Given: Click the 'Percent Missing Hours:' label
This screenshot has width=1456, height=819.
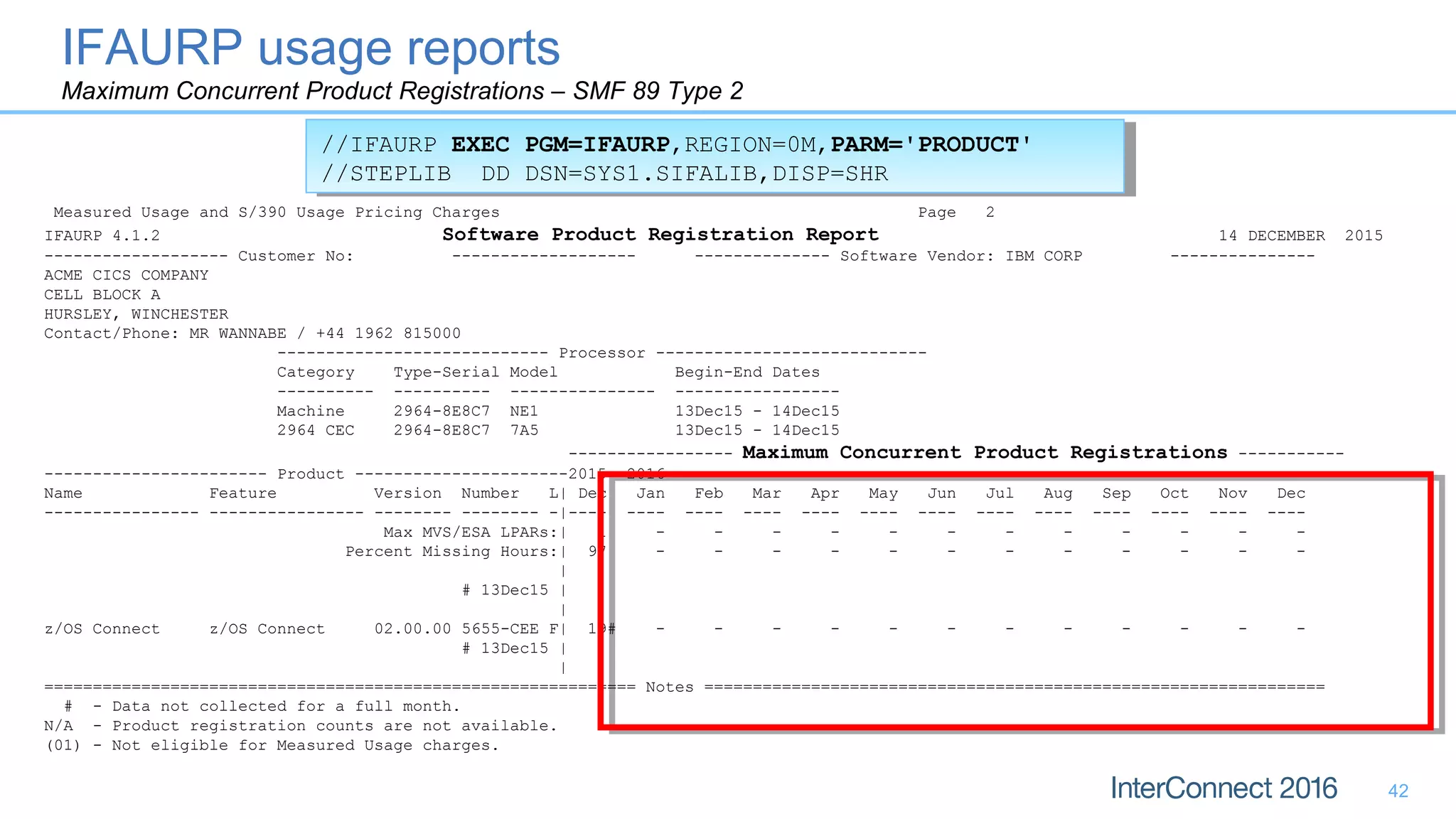Looking at the screenshot, I should pos(451,551).
